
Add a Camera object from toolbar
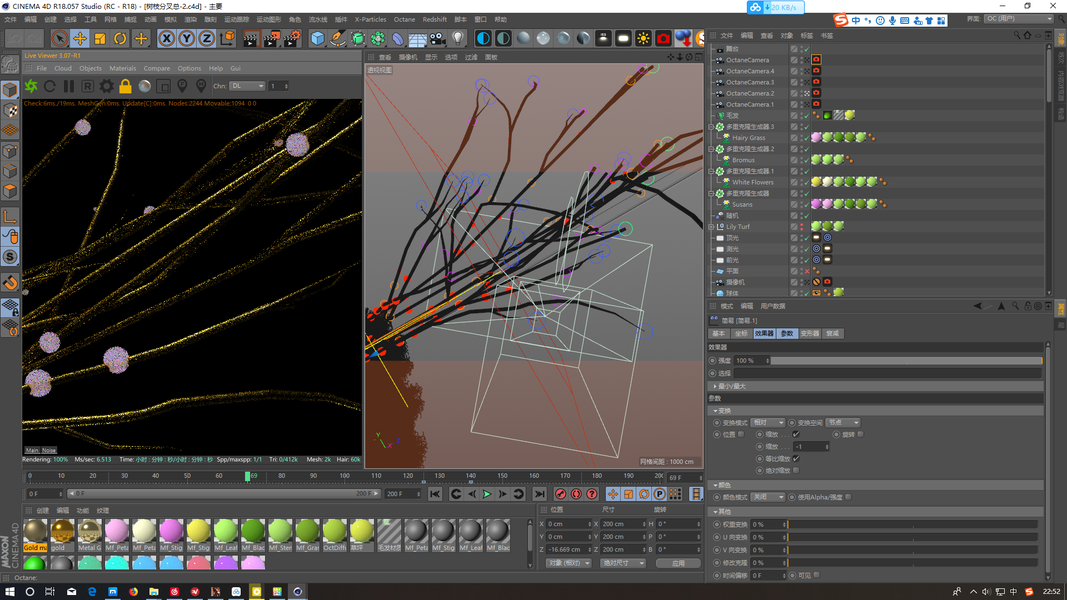point(438,39)
